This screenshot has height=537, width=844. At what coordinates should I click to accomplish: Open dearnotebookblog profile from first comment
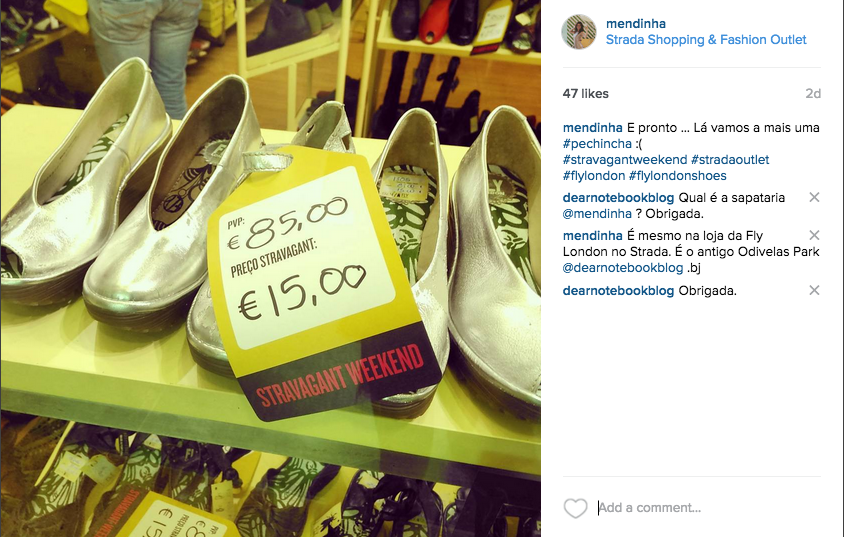[618, 197]
